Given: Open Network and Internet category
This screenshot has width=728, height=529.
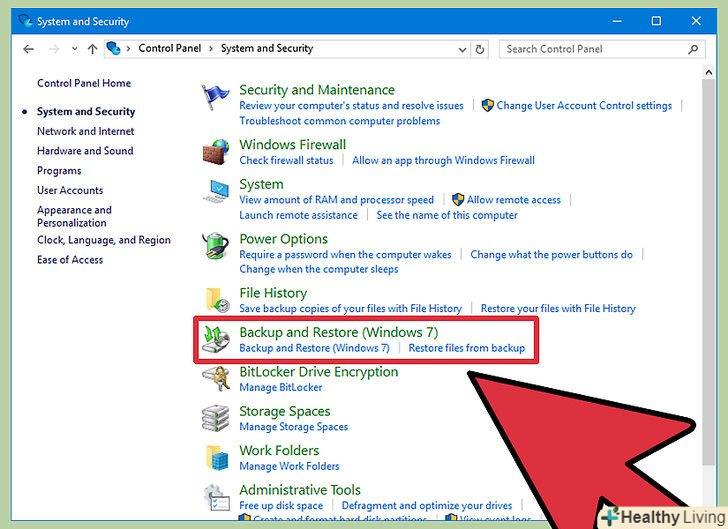Looking at the screenshot, I should (x=85, y=131).
